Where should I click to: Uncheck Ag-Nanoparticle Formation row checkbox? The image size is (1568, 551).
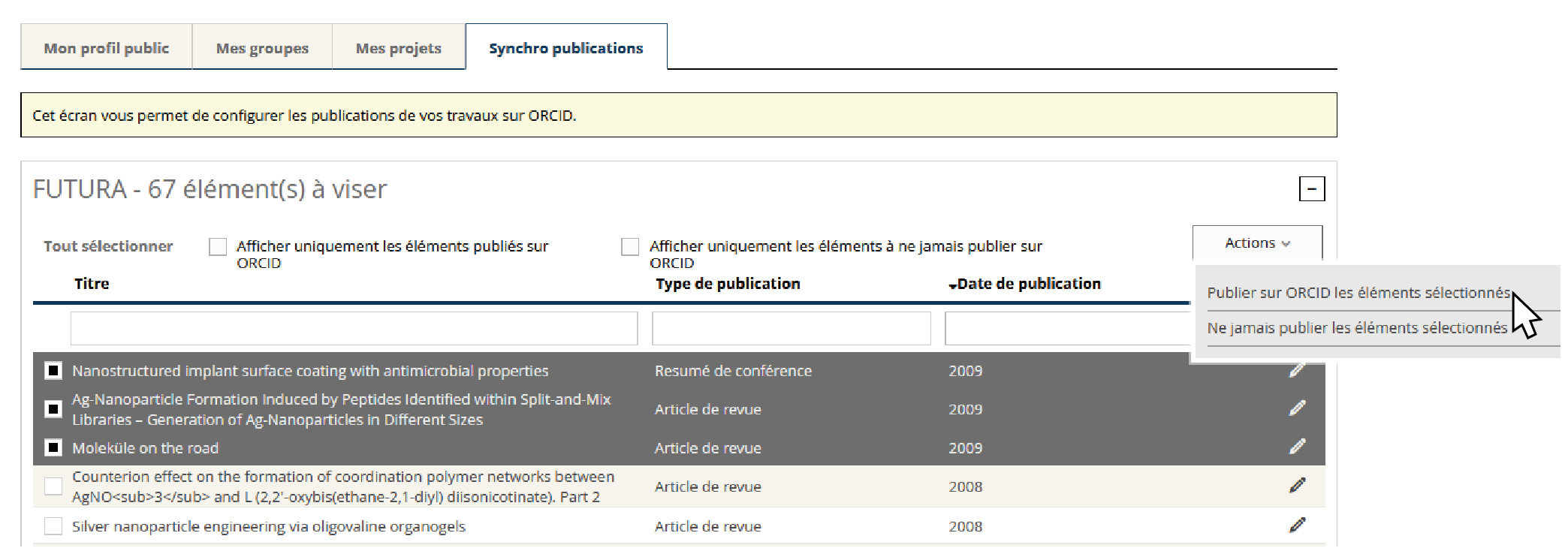[53, 409]
